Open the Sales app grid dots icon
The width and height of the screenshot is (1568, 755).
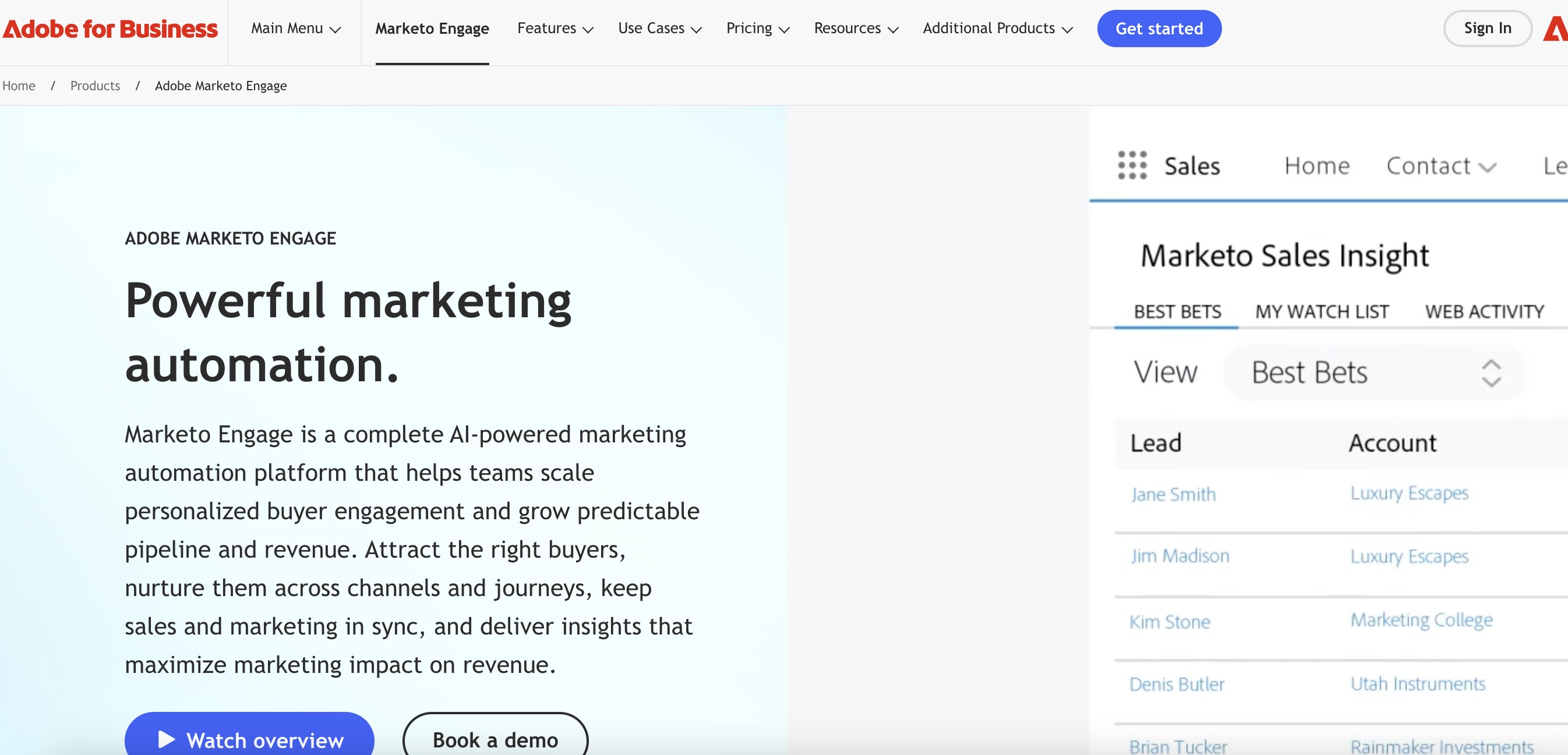tap(1132, 165)
